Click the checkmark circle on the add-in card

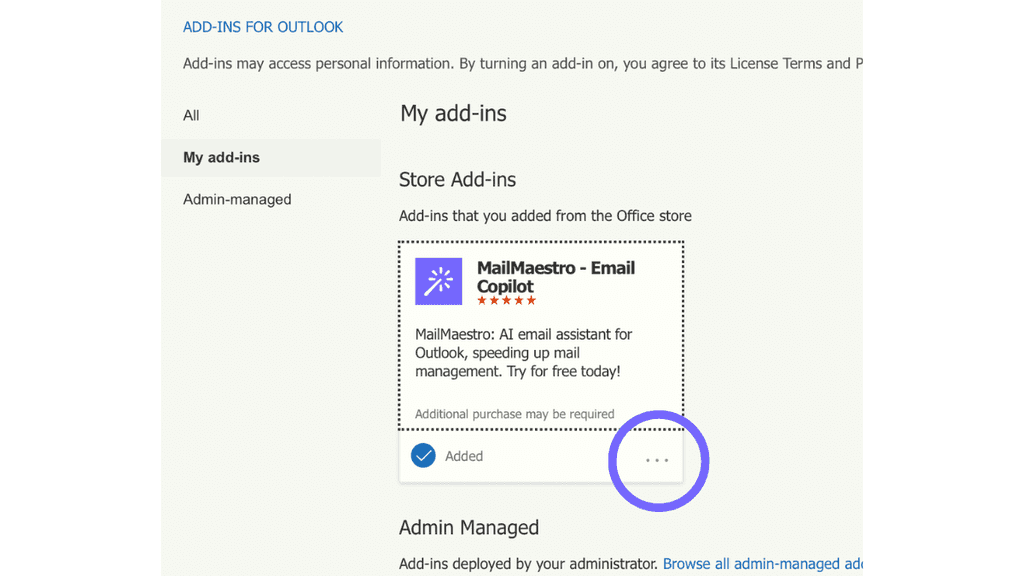tap(423, 455)
